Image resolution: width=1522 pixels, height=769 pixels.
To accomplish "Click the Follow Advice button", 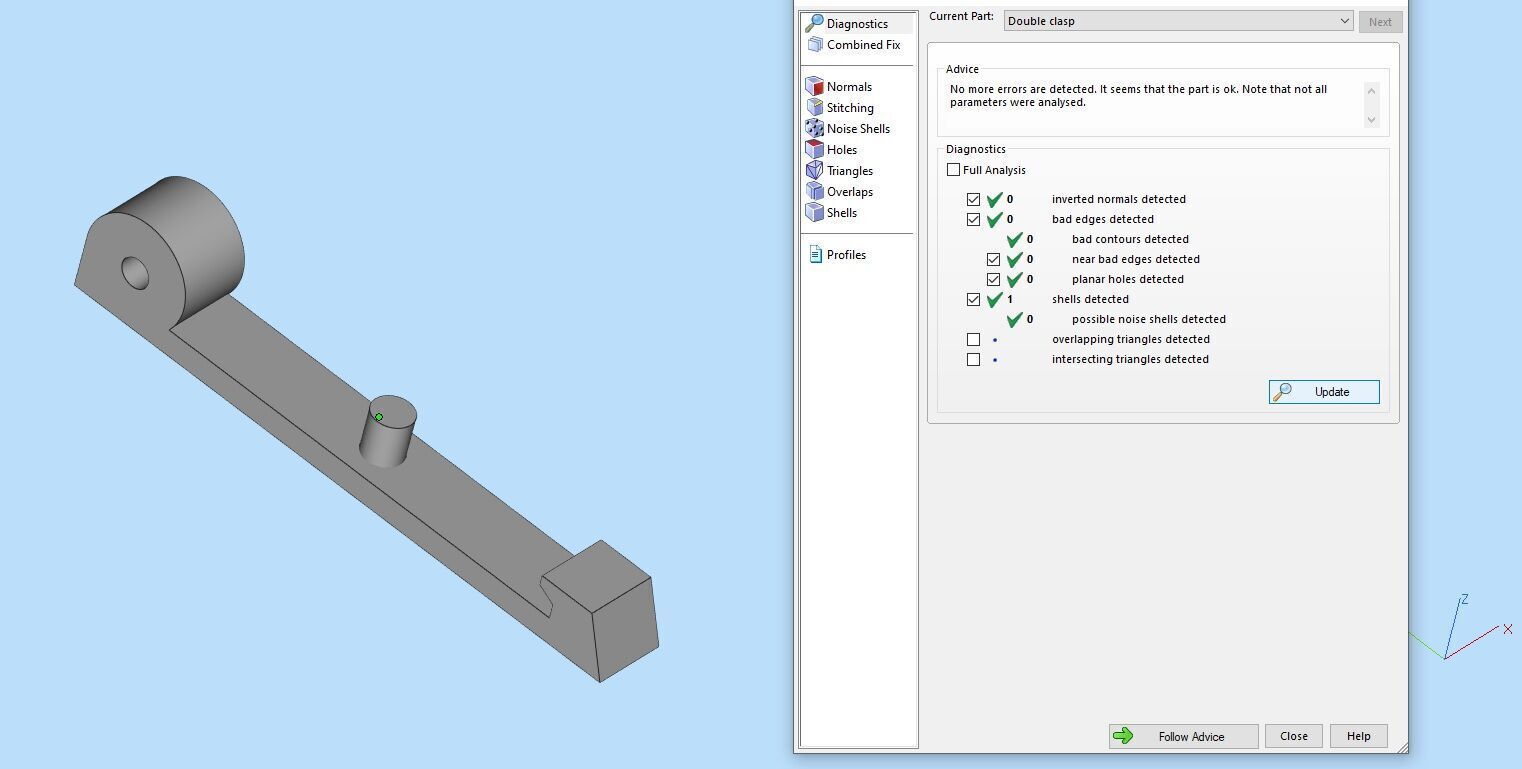I will point(1183,736).
